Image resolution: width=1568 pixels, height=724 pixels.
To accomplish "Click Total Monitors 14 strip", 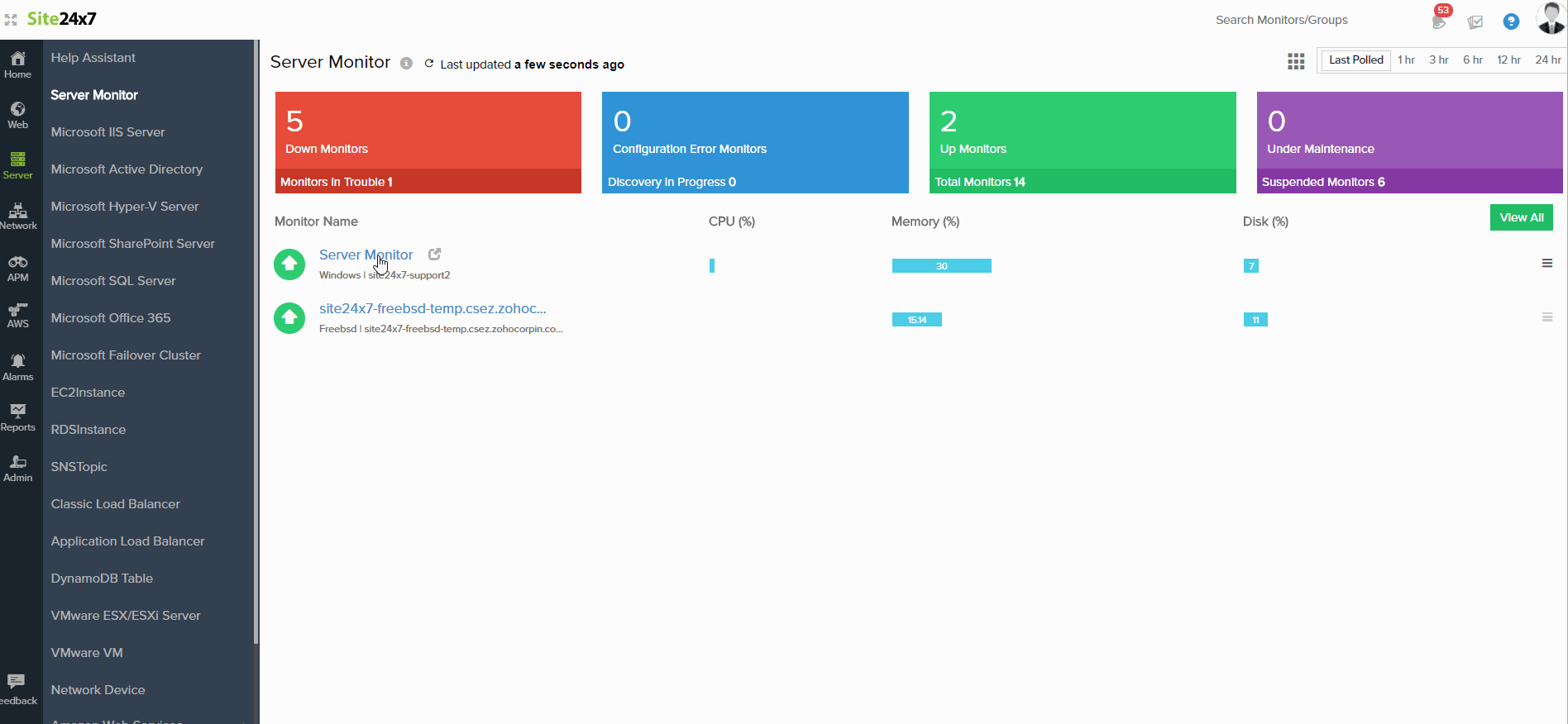I will 1083,182.
